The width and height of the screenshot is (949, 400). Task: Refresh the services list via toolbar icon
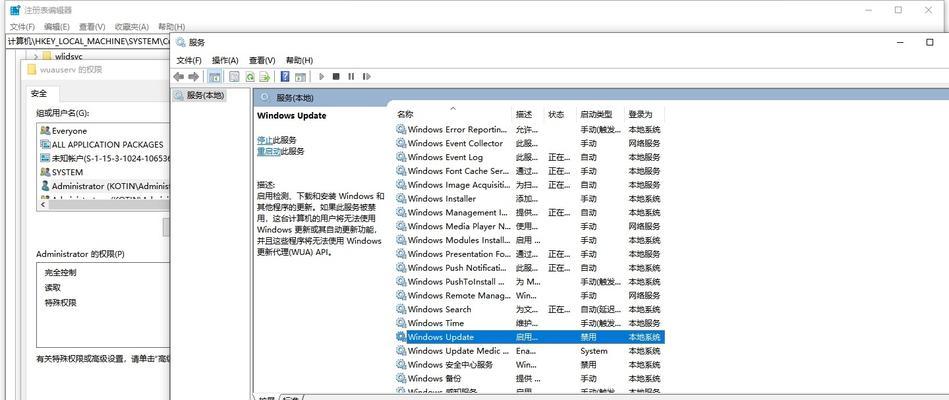(x=249, y=77)
